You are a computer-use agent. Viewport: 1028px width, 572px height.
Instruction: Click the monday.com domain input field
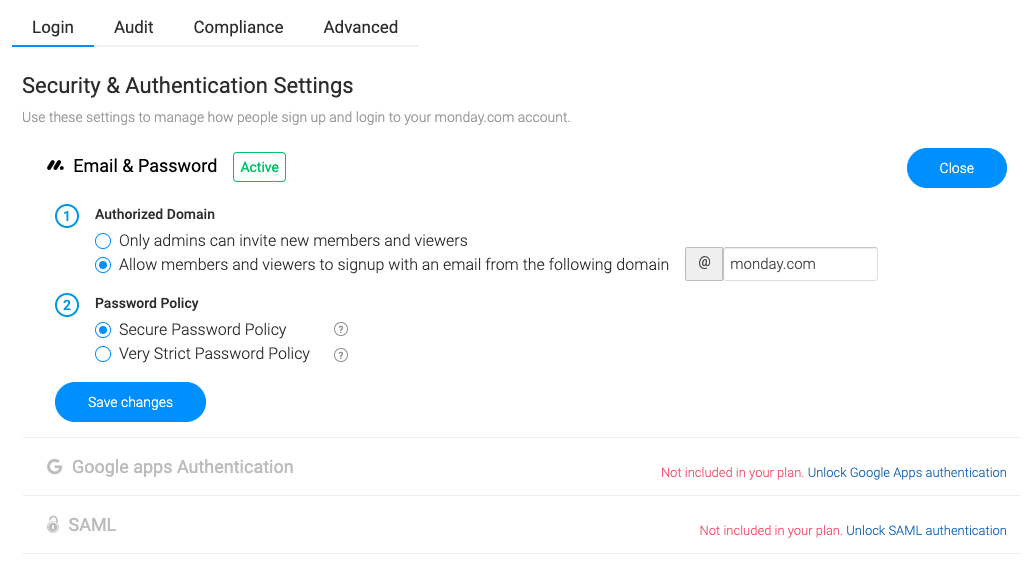point(800,264)
